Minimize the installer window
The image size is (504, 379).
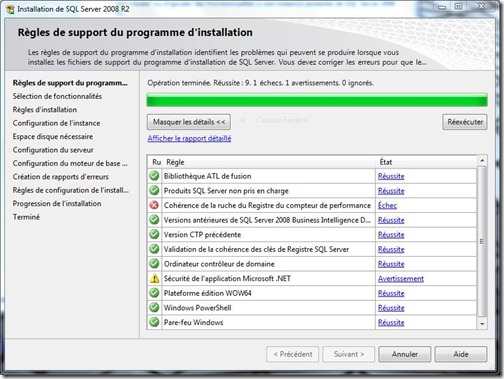coord(442,7)
